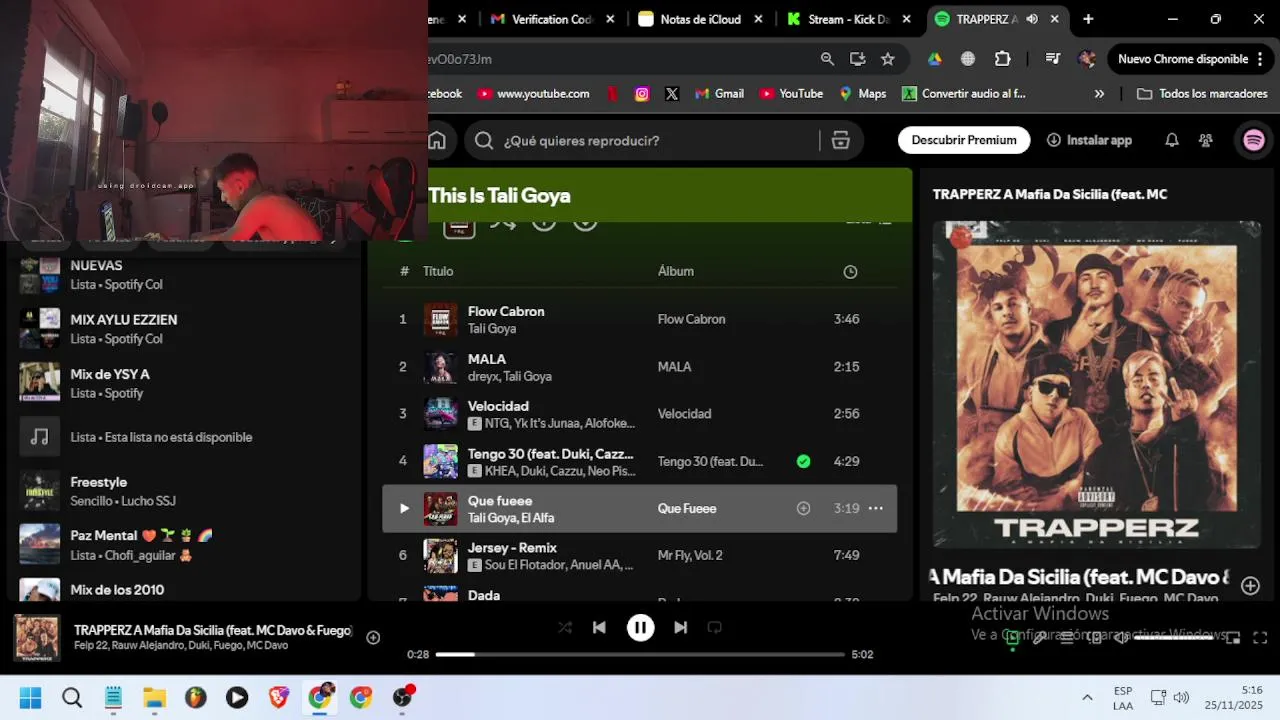
Task: Click Instalar app button
Action: 1089,140
